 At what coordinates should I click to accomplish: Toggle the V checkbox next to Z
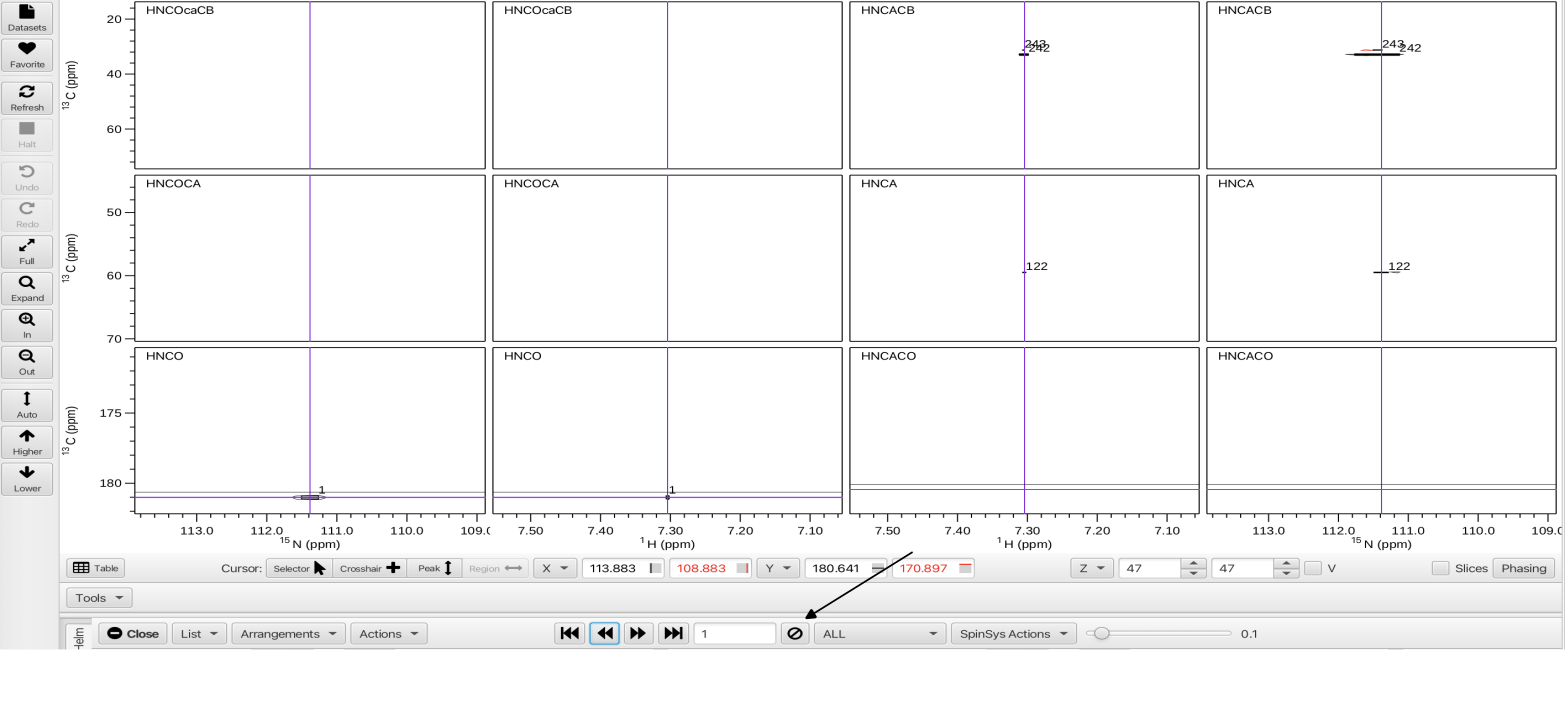[1313, 568]
